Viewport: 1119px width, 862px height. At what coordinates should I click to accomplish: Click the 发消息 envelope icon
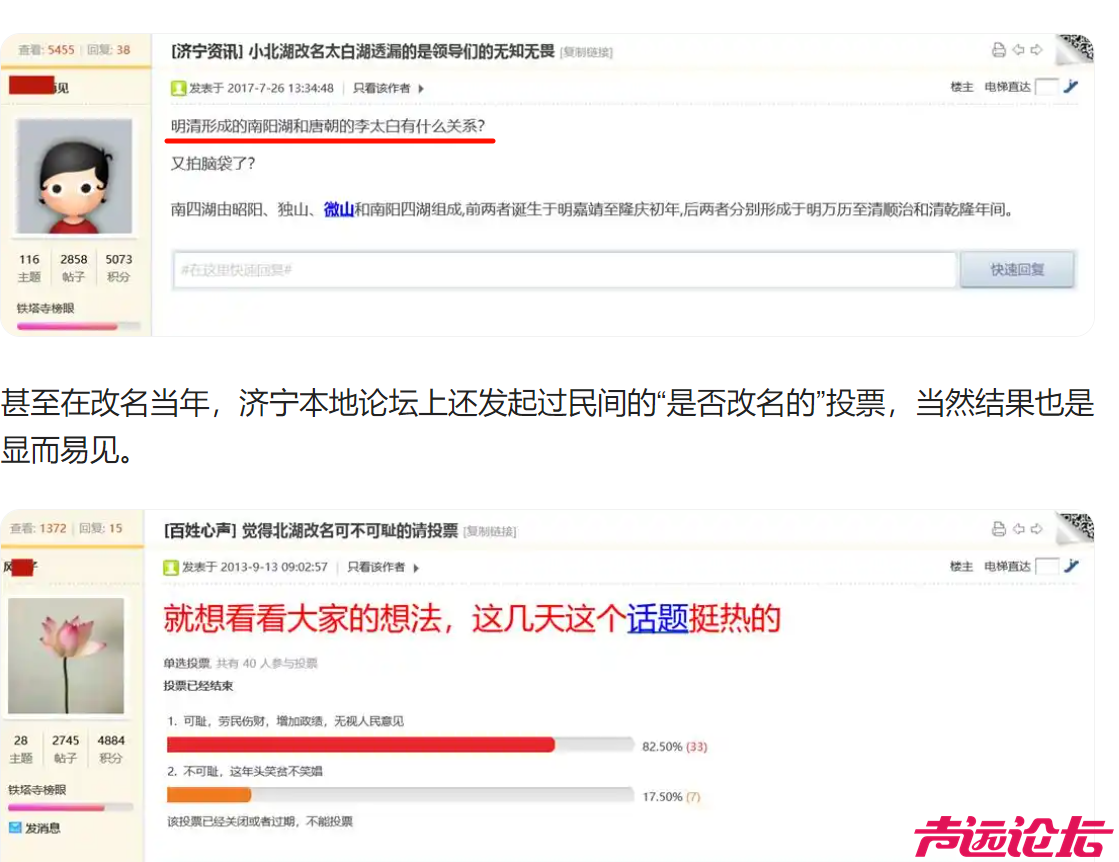pos(15,827)
